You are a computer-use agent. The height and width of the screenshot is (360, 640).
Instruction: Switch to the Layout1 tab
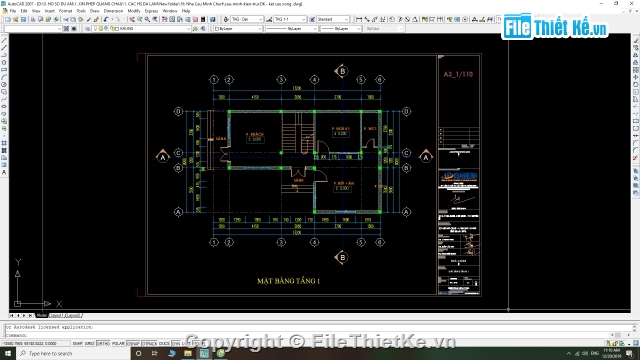57,316
